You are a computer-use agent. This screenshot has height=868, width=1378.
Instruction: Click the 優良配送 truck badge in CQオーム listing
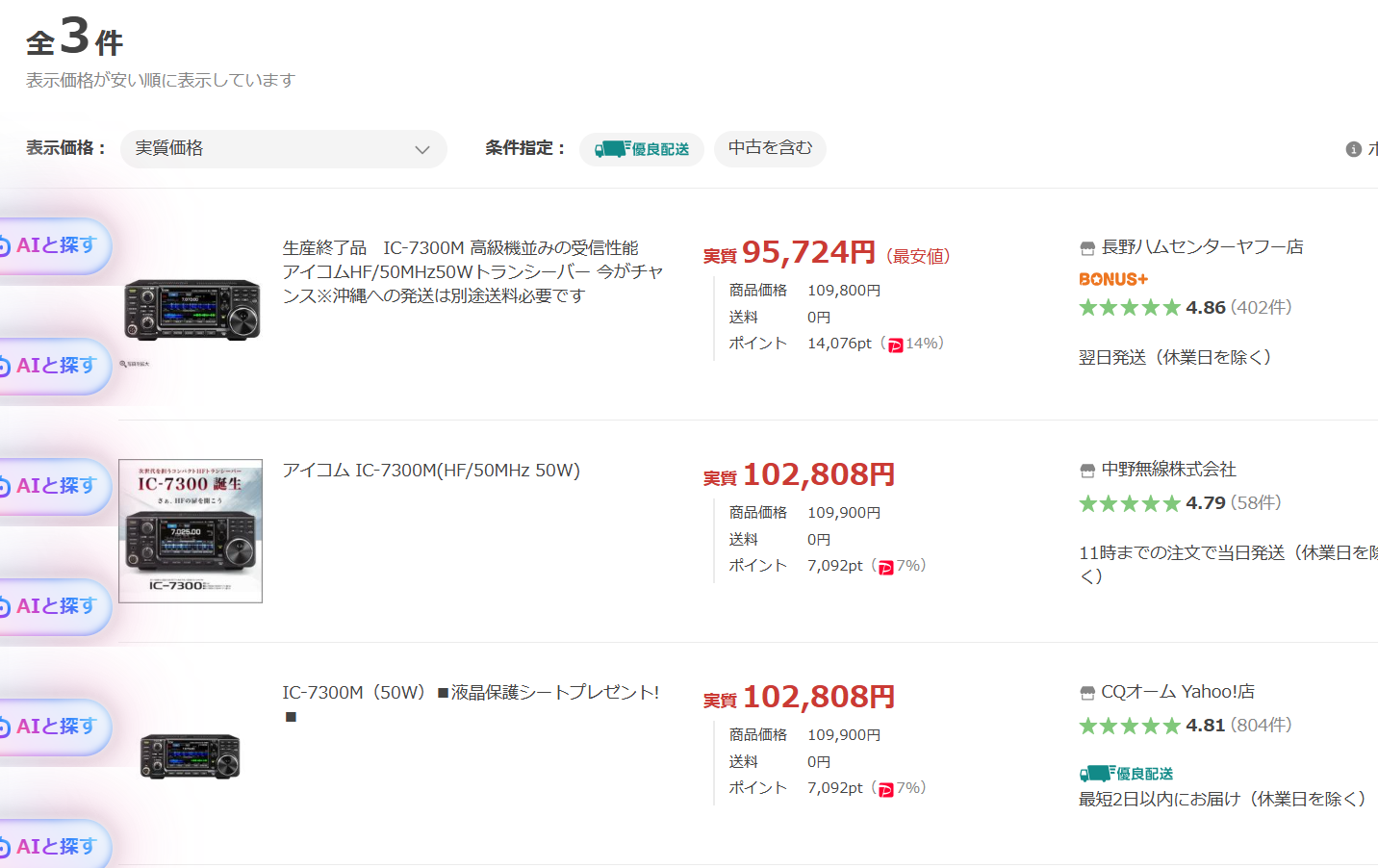click(1126, 774)
